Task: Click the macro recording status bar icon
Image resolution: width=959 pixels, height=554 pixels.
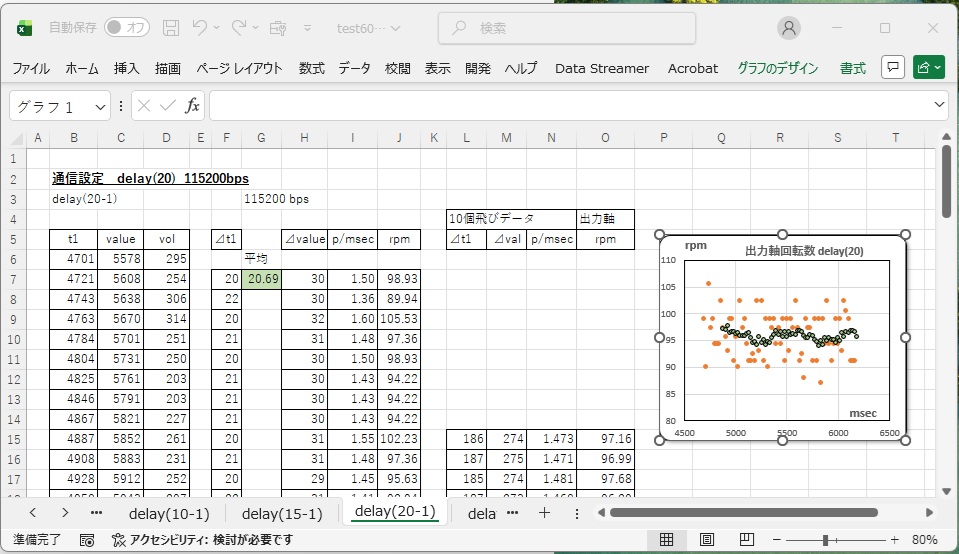Action: point(87,540)
